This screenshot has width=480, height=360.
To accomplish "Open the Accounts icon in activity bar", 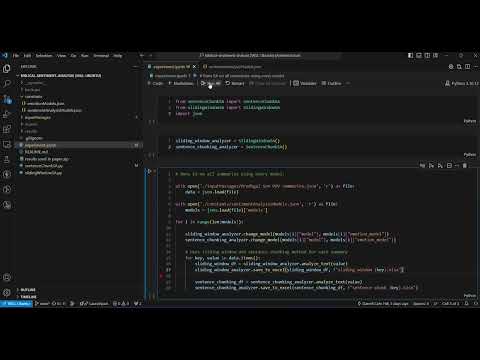I will click(7, 277).
